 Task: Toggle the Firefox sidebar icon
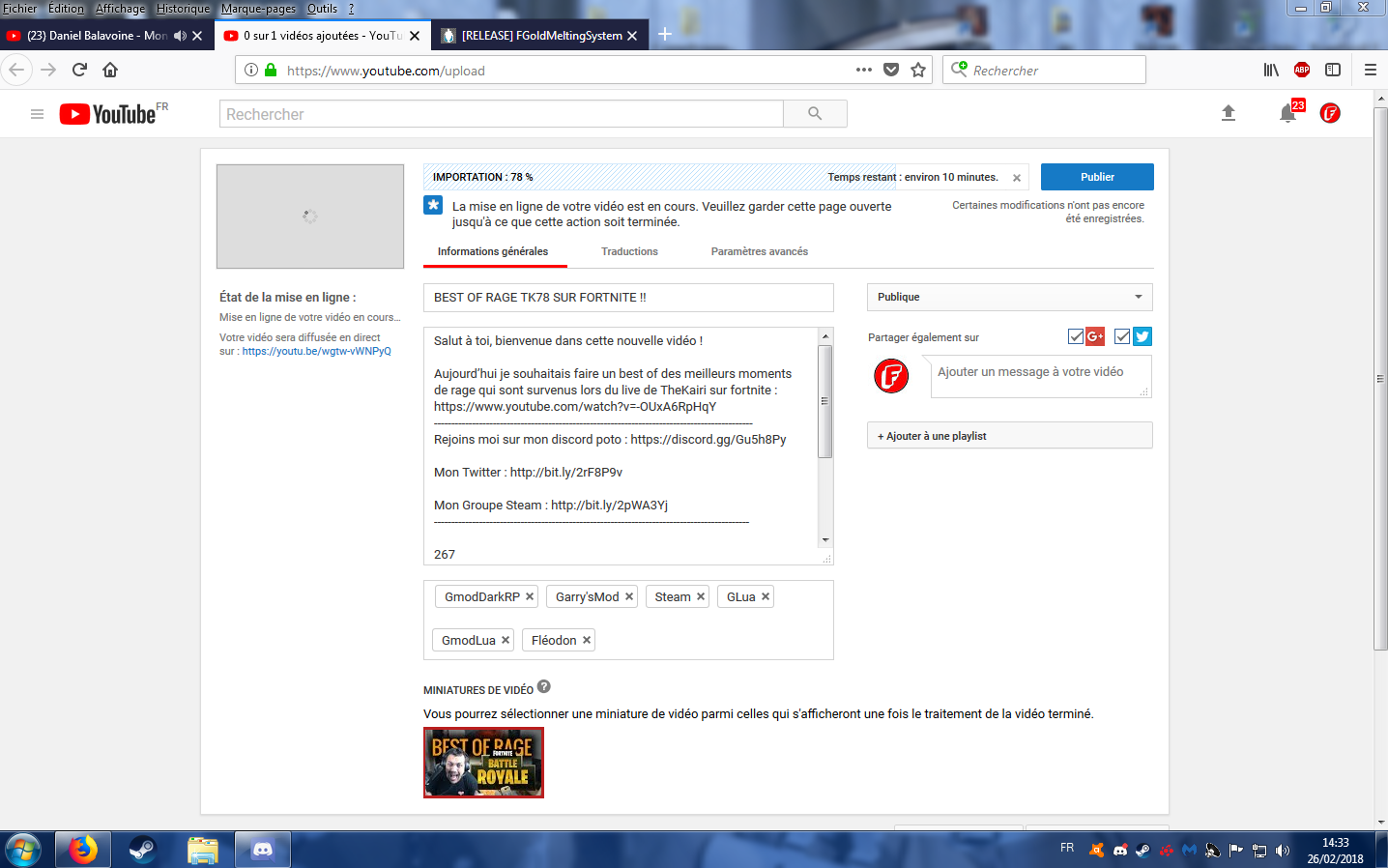point(1333,70)
